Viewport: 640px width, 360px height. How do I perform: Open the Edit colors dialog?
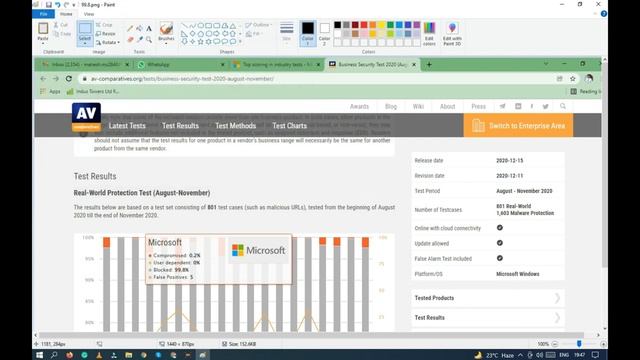[x=429, y=33]
